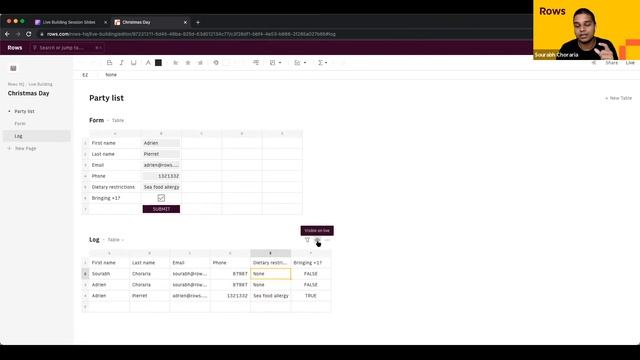Open the text color tool
The height and width of the screenshot is (360, 640).
148,63
